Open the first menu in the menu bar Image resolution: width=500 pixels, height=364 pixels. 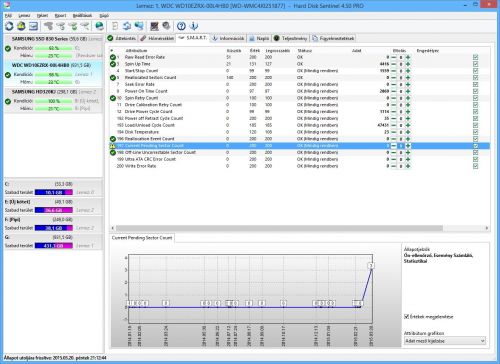8,15
